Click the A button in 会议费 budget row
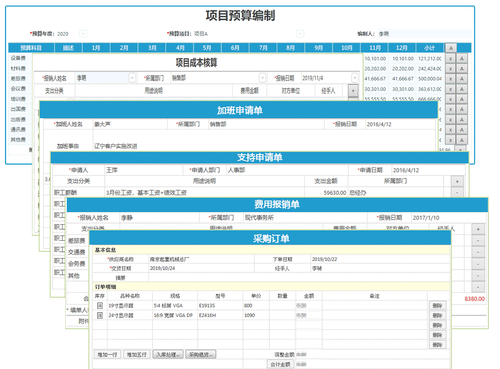Image resolution: width=500 pixels, height=369 pixels. (462, 89)
